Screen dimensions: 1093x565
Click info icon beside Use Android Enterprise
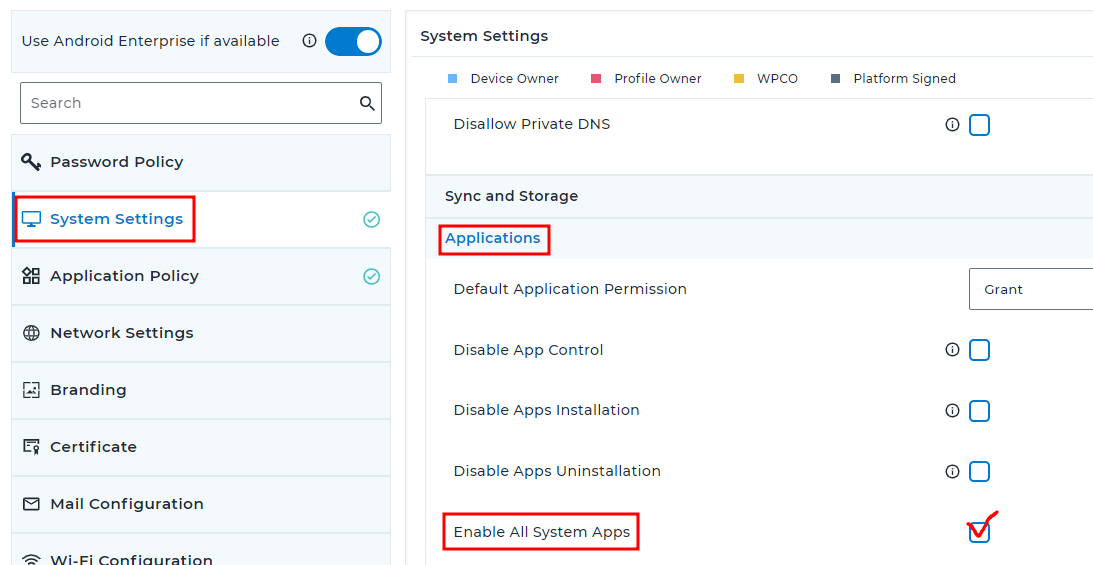coord(309,41)
